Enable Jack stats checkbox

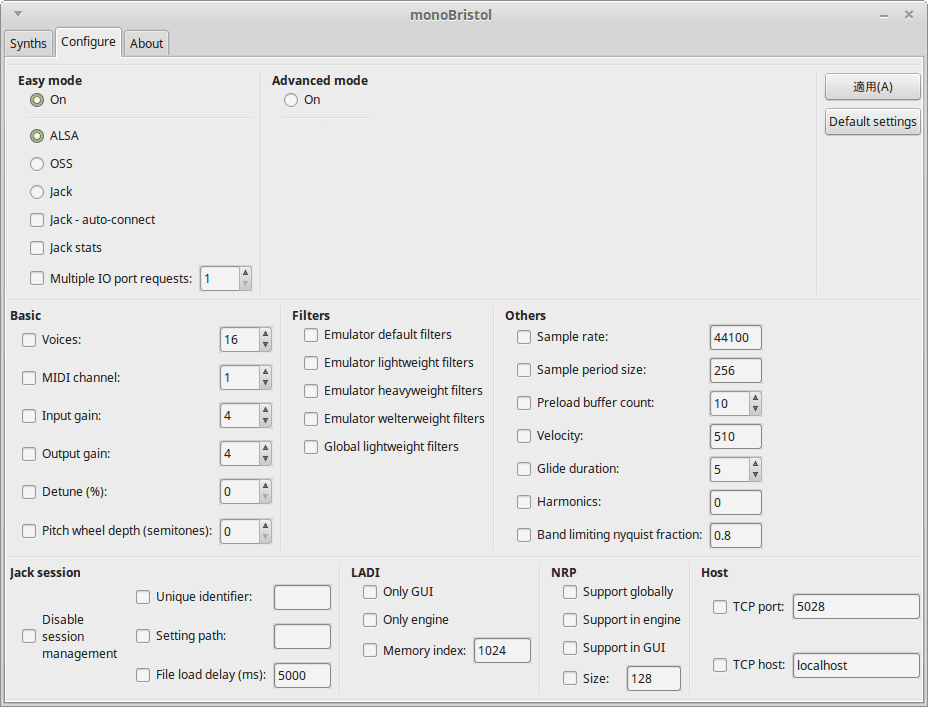(37, 248)
